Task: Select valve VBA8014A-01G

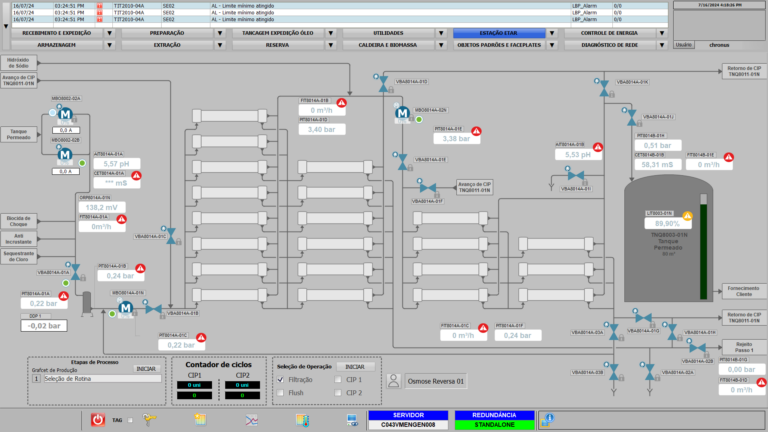Action: point(644,318)
